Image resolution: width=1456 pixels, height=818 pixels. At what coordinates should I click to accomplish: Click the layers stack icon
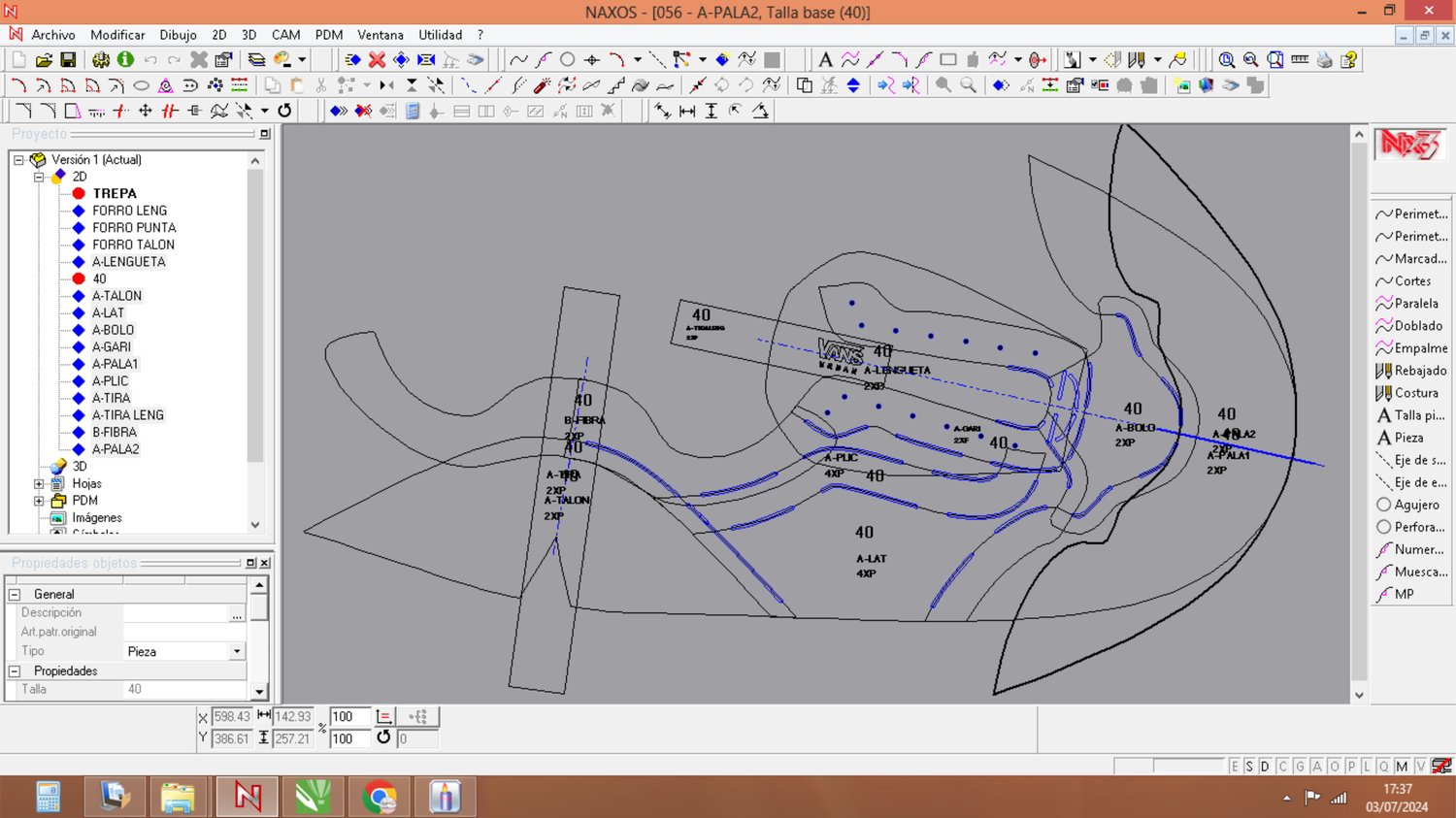coord(256,60)
